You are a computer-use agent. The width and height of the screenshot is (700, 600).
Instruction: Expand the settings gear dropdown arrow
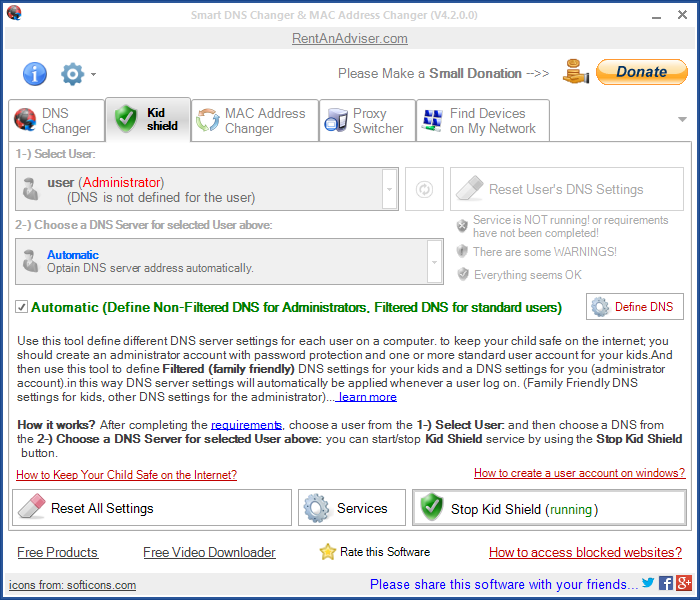93,75
